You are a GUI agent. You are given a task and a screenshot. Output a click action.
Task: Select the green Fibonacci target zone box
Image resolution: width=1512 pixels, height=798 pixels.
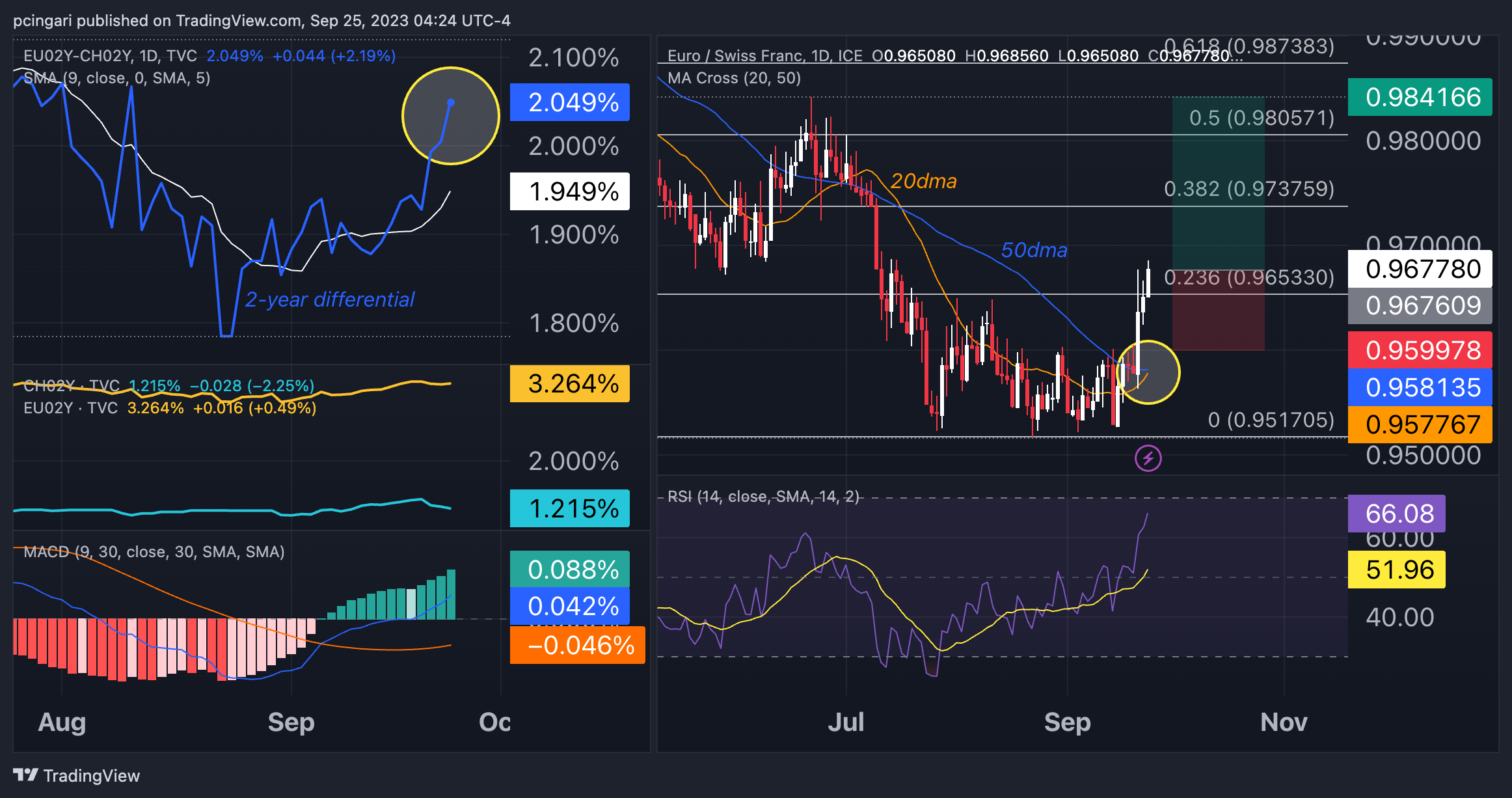(1218, 184)
